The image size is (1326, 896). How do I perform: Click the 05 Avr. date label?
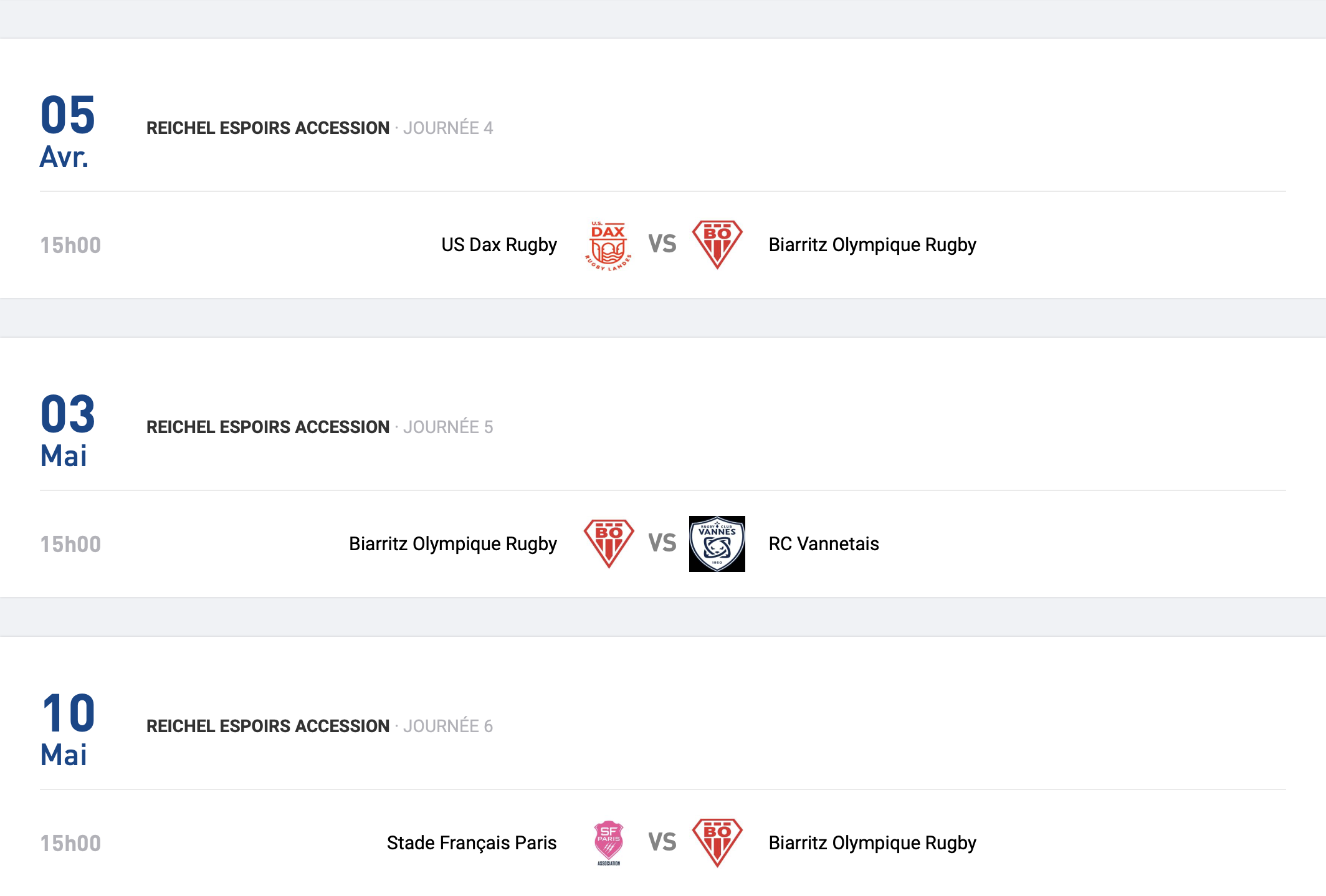coord(67,131)
